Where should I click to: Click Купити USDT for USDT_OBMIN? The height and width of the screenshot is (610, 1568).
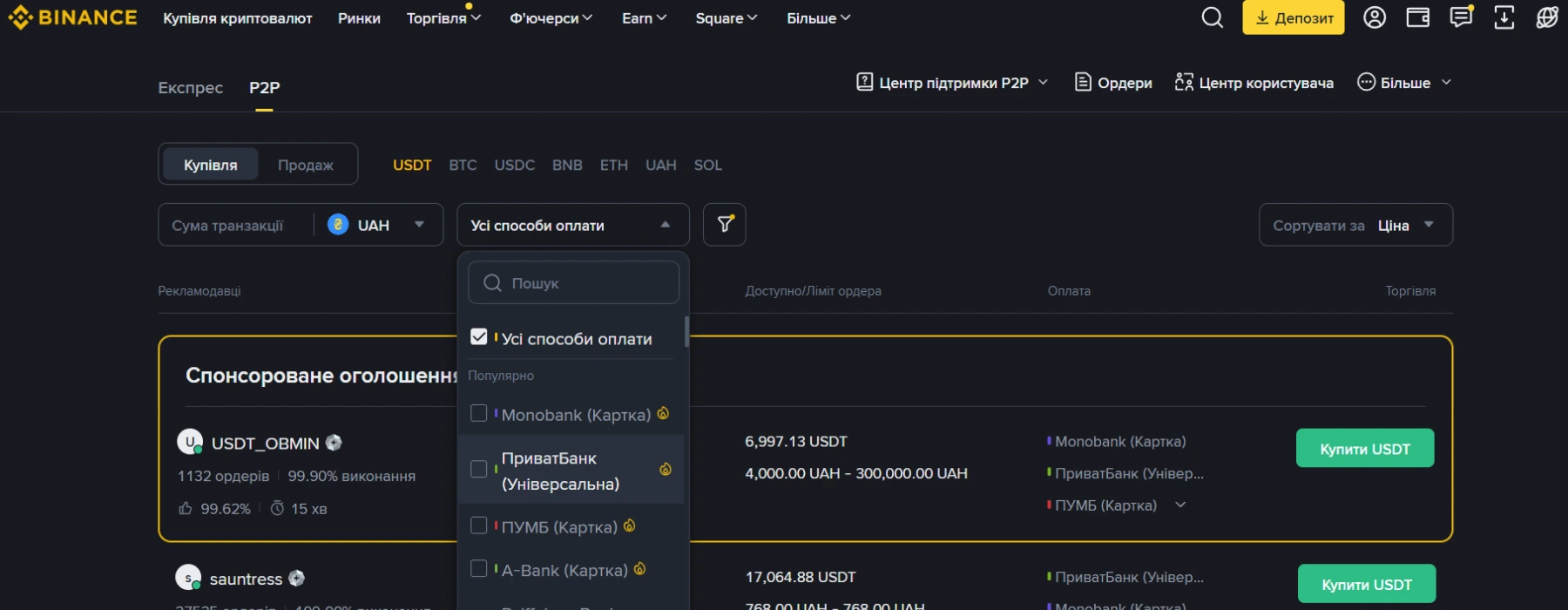pos(1364,448)
